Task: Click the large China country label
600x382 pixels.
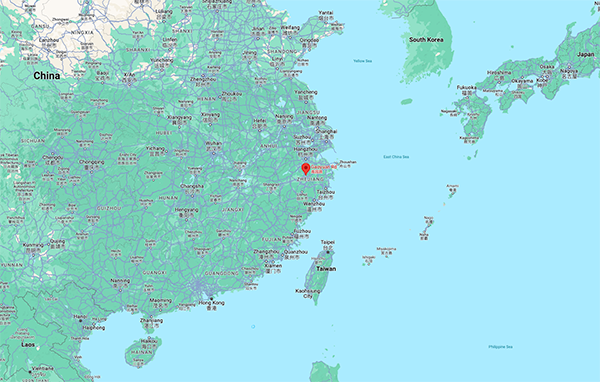Action: (47, 76)
